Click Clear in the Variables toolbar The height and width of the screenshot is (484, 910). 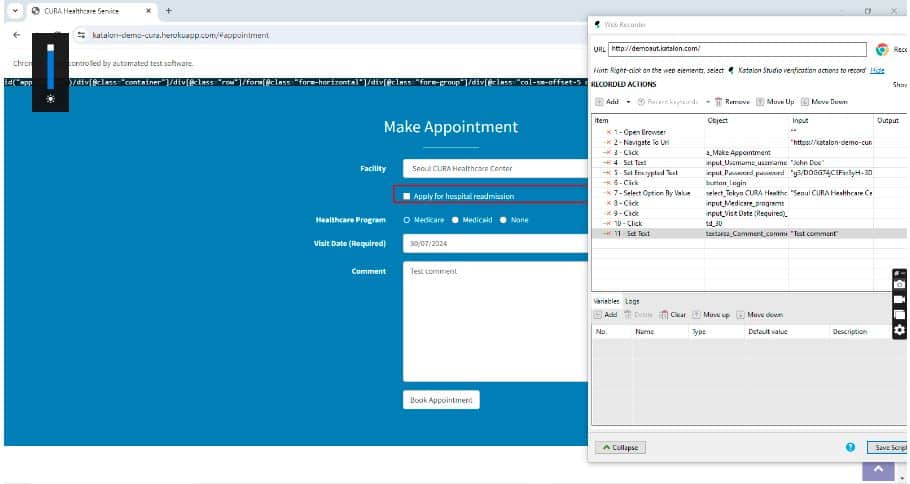point(673,315)
